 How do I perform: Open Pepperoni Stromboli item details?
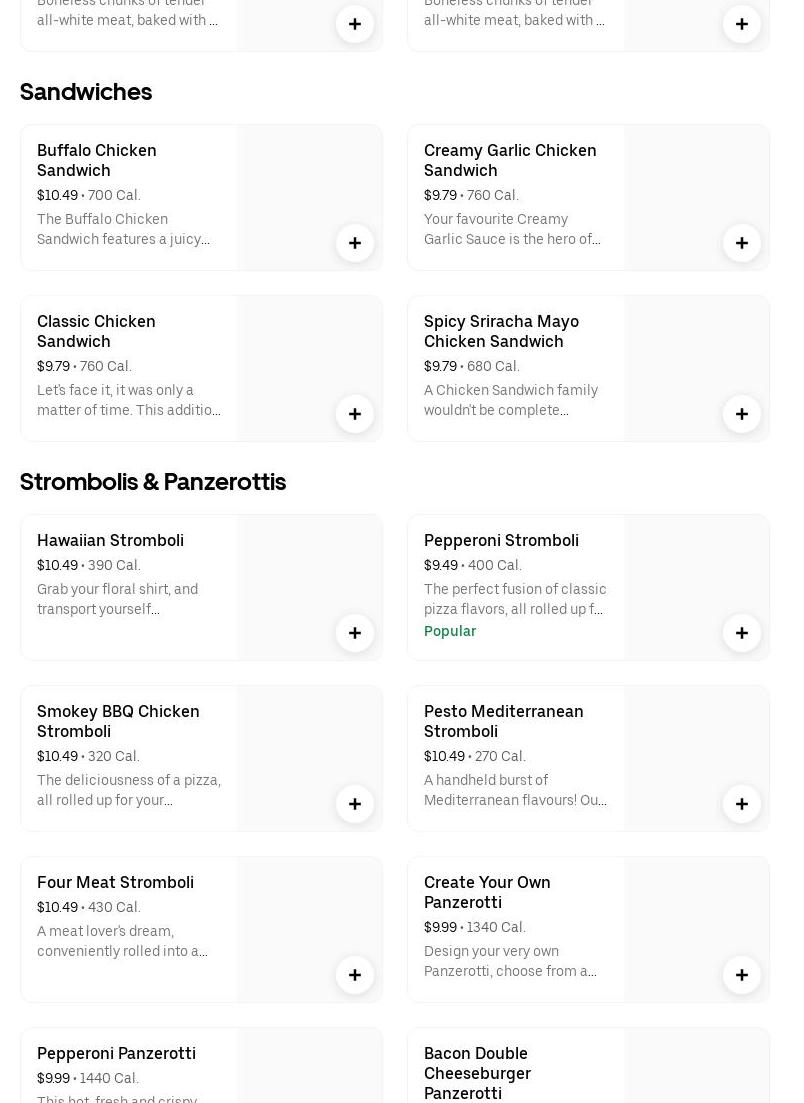pos(501,540)
